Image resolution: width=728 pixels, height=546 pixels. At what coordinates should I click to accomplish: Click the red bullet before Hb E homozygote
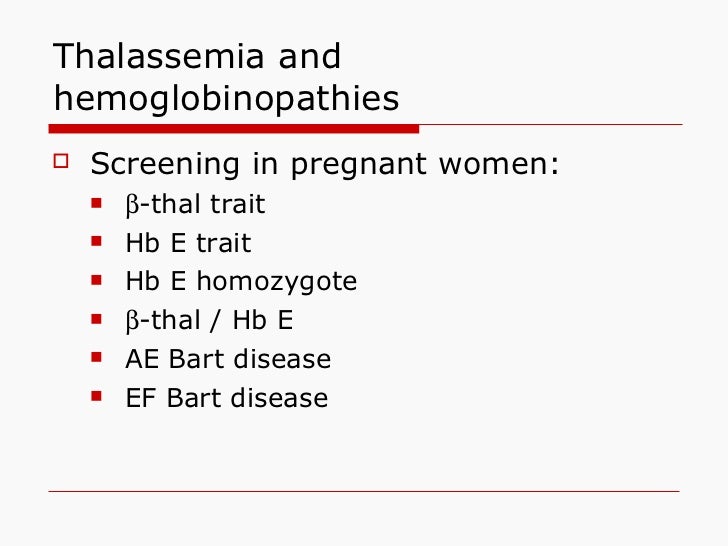(x=97, y=280)
